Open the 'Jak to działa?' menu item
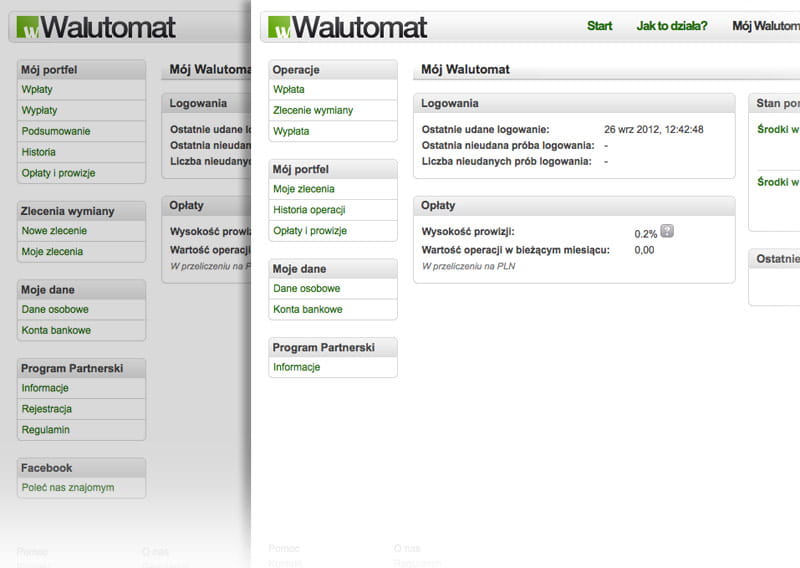Viewport: 800px width, 568px height. click(x=671, y=26)
